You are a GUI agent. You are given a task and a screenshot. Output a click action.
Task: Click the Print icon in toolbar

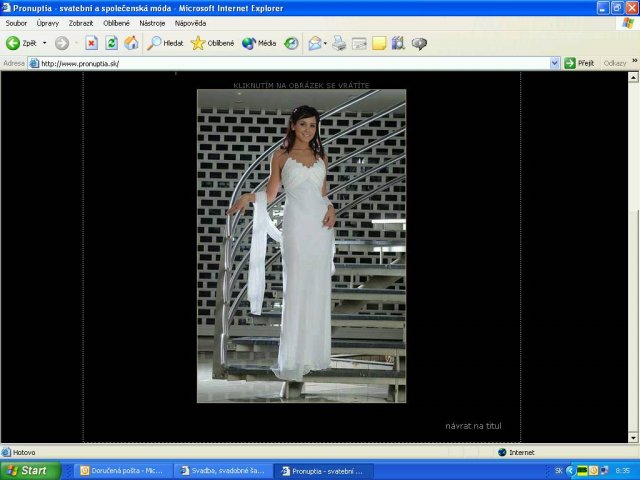tap(339, 43)
